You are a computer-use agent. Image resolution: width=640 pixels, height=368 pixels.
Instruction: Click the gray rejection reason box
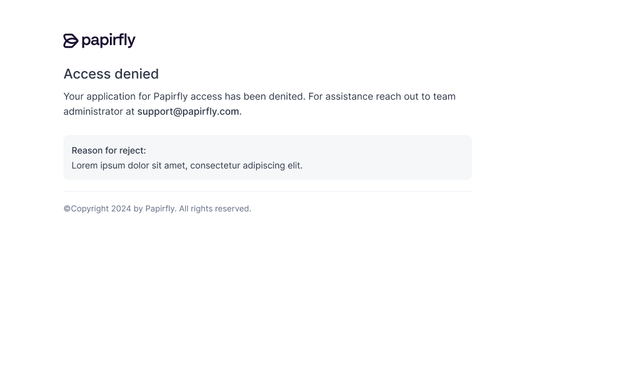point(267,157)
